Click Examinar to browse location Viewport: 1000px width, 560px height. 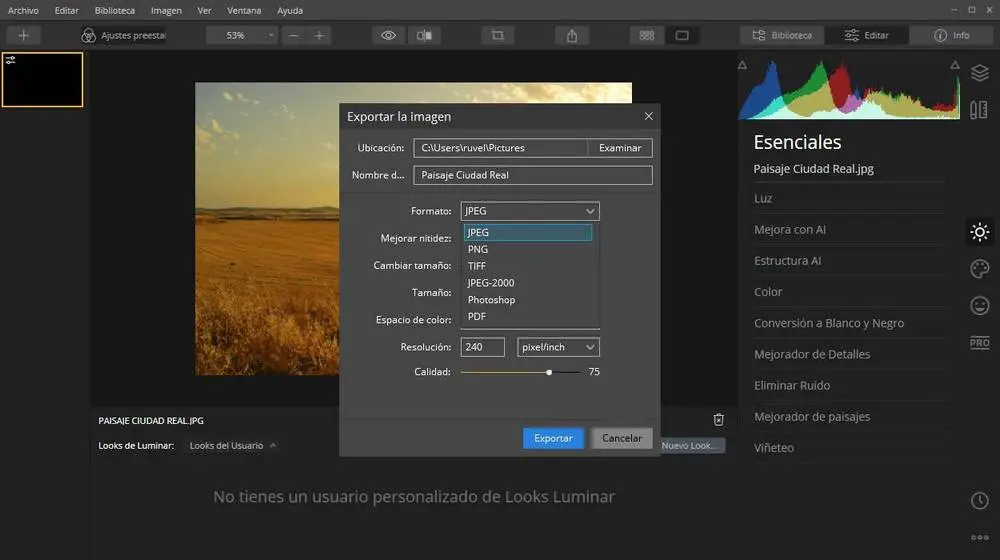[620, 148]
